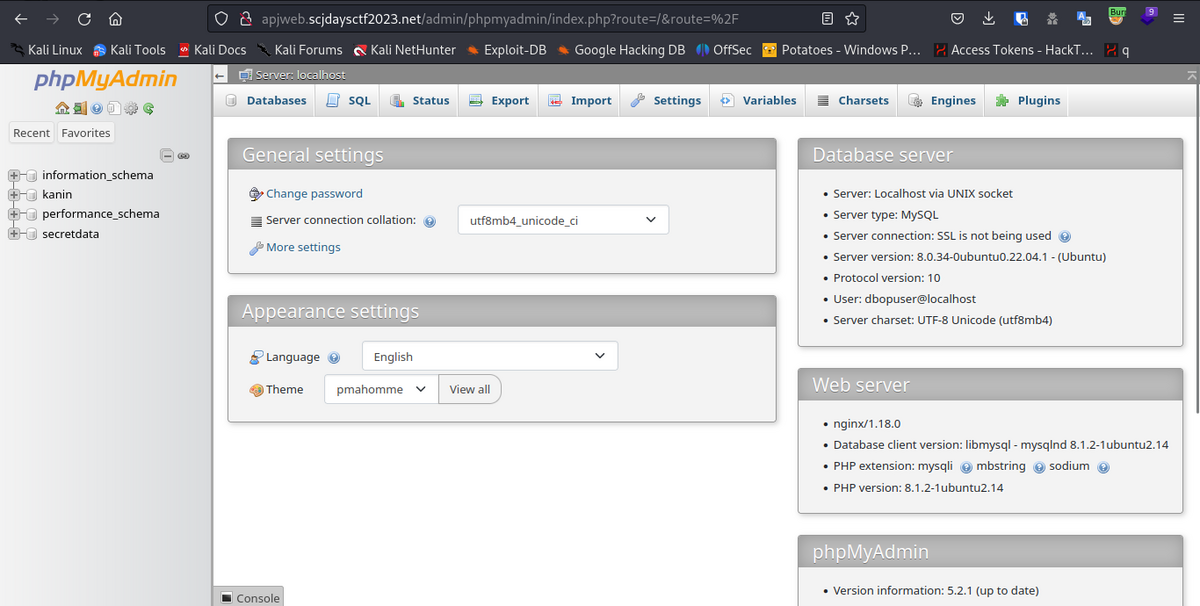
Task: Reload navigation panel green refresh icon
Action: click(148, 108)
